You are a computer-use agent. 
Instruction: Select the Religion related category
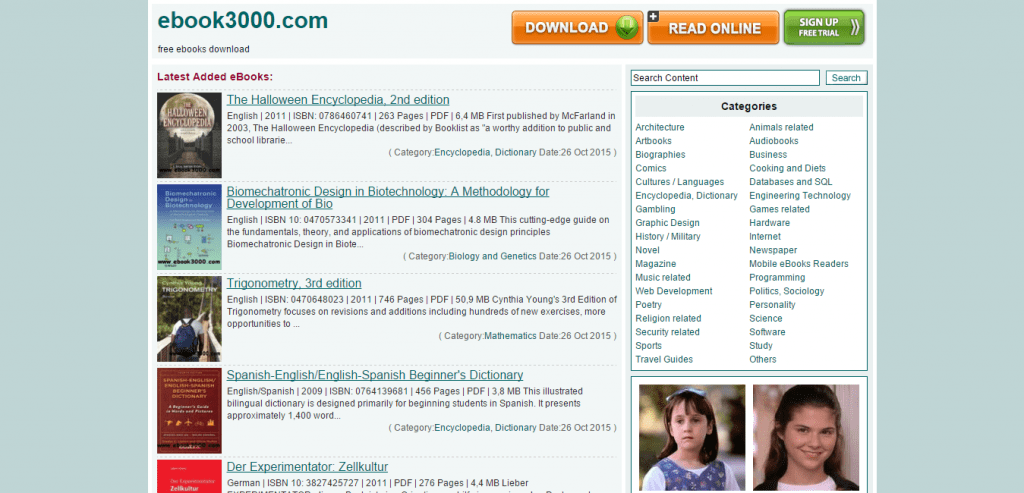(668, 319)
